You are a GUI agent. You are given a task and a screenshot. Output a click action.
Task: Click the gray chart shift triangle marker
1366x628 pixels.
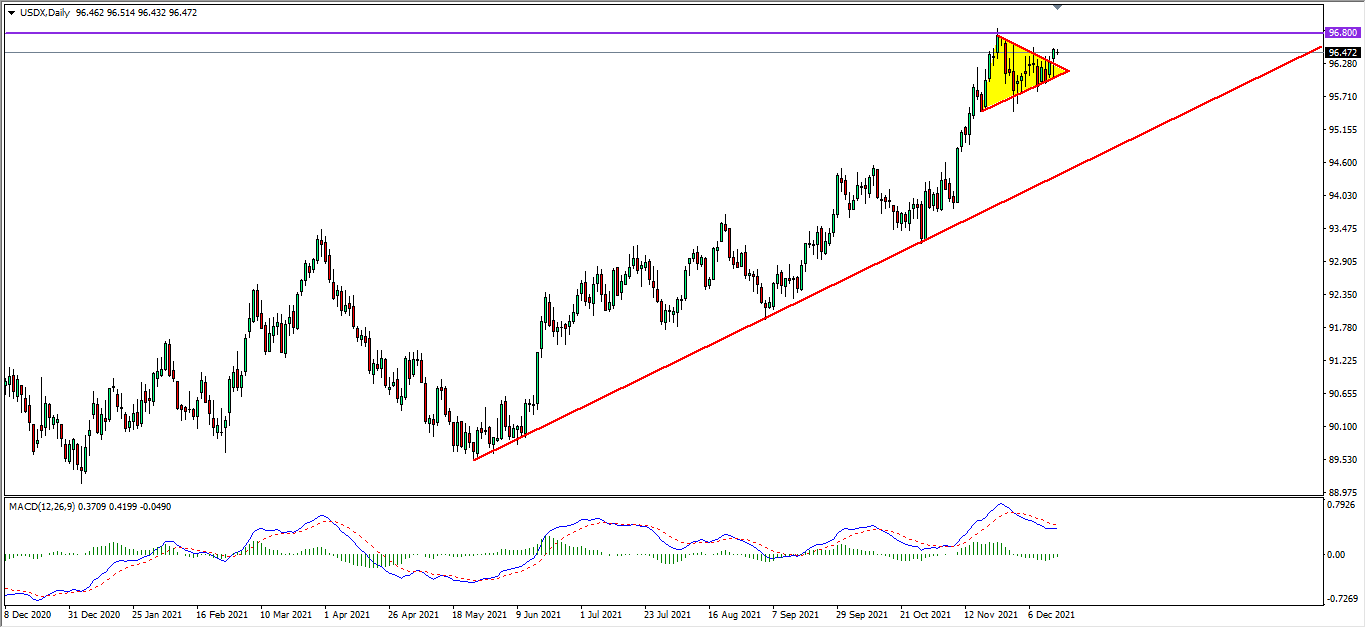coord(1058,7)
